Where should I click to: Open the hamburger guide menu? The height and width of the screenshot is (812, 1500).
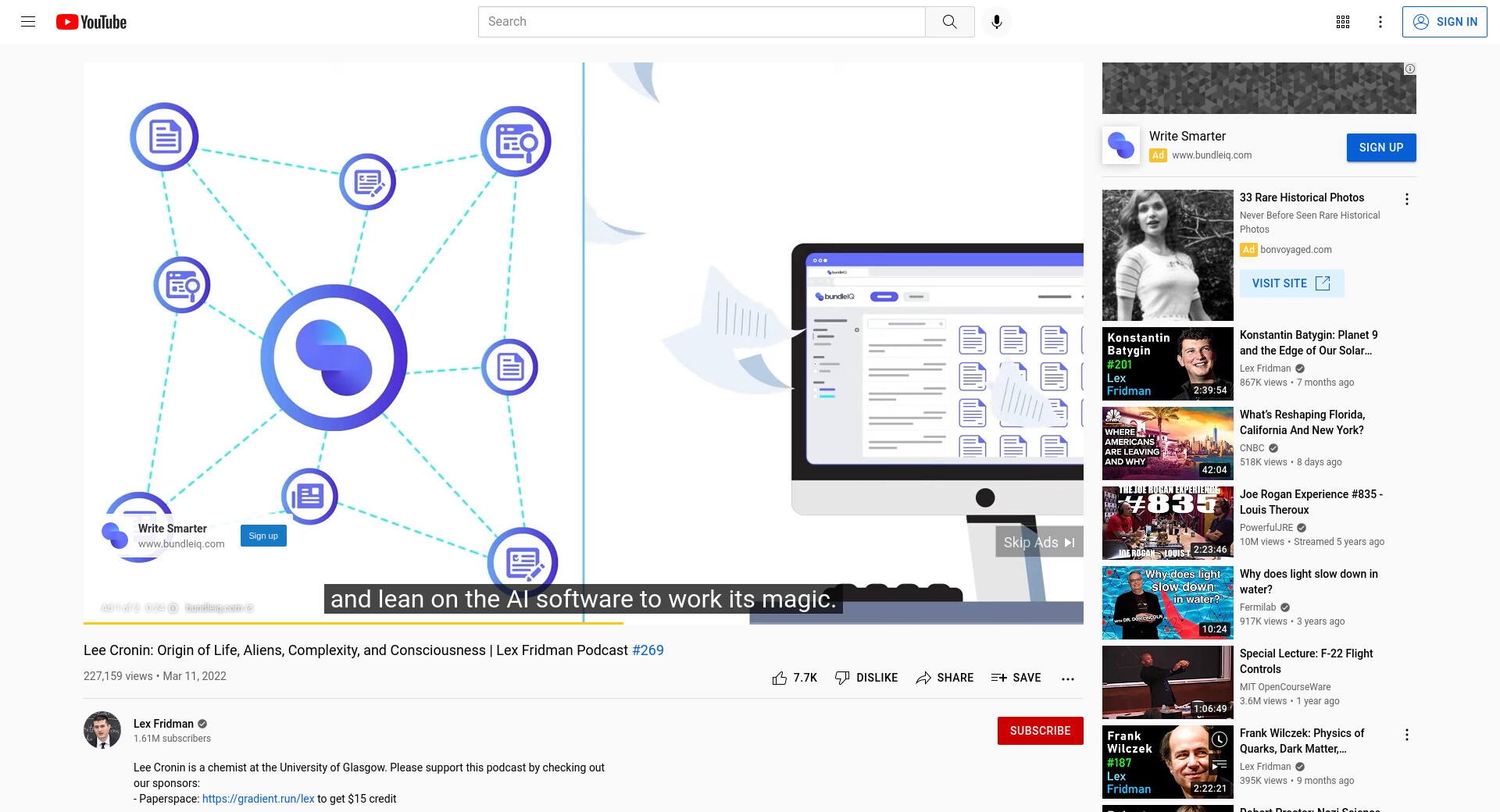28,22
